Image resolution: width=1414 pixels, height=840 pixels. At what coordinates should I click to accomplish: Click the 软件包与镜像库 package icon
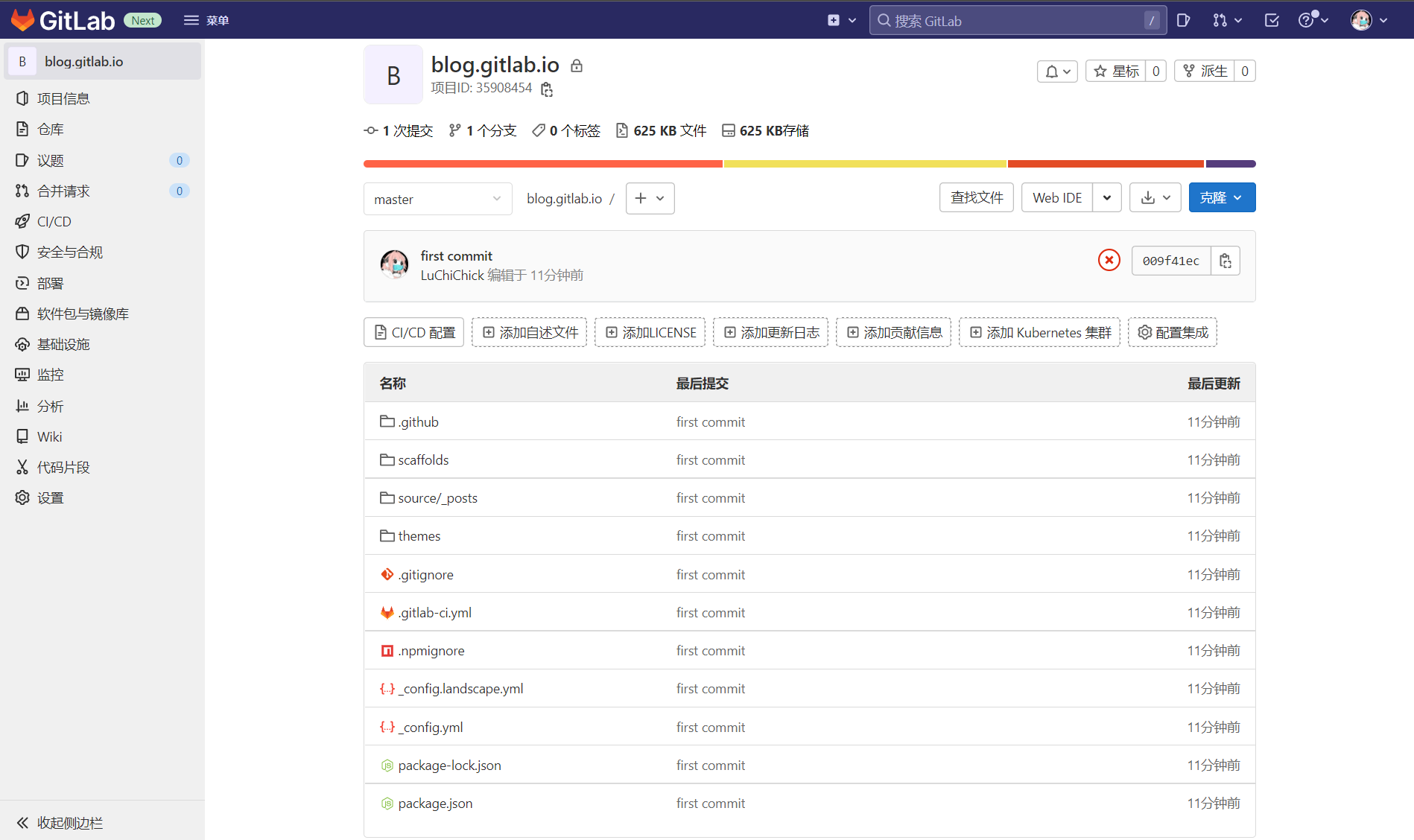tap(22, 314)
